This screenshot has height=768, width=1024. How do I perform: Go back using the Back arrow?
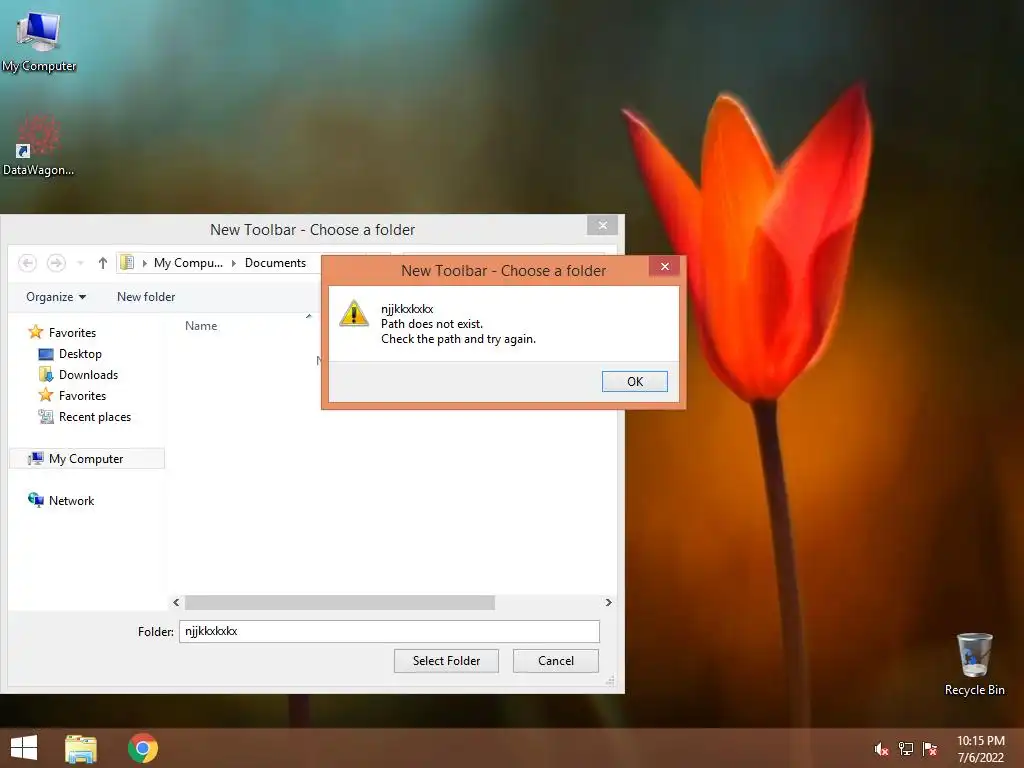coord(27,263)
